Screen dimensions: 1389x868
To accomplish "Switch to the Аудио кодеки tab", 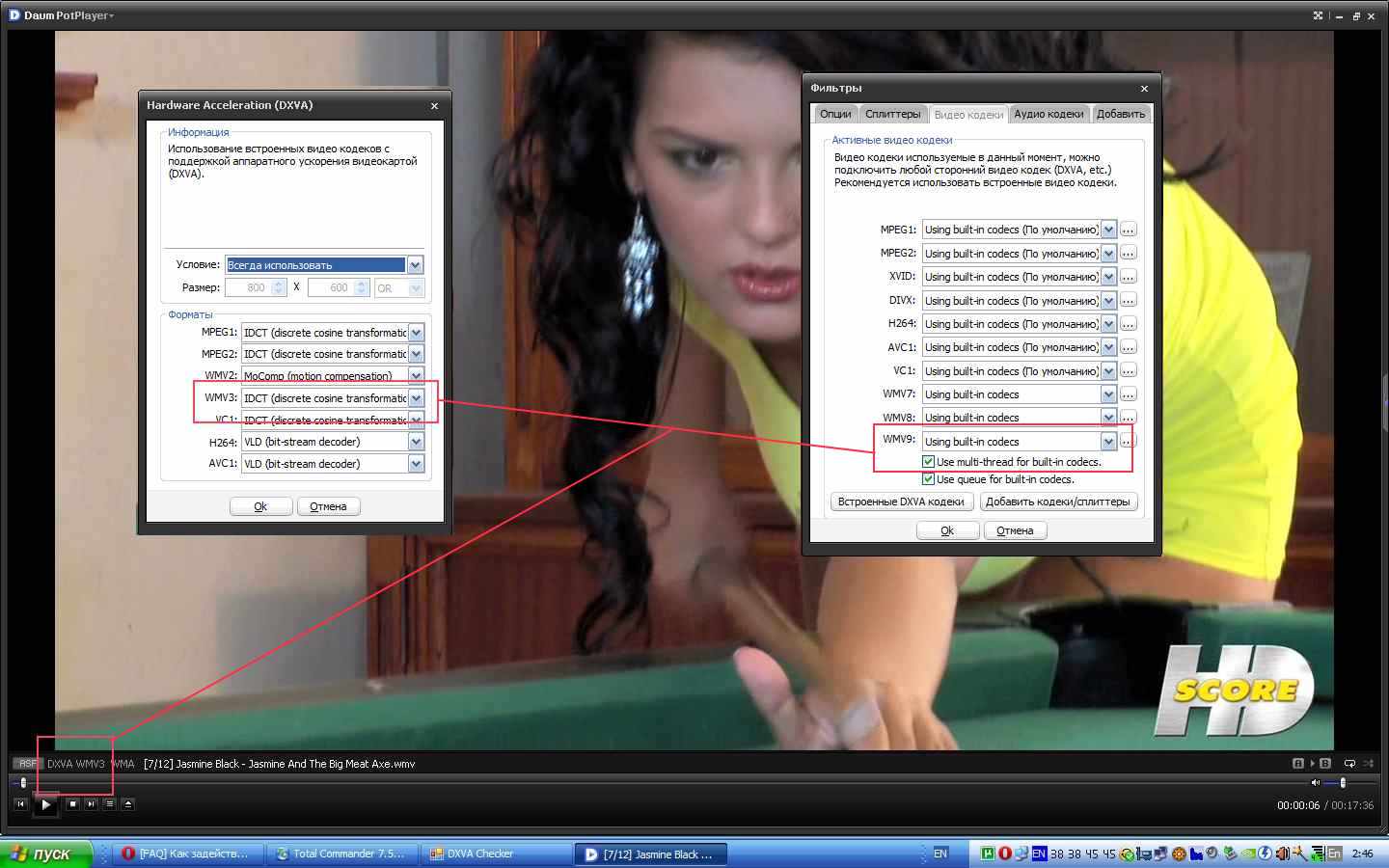I will (x=1049, y=114).
